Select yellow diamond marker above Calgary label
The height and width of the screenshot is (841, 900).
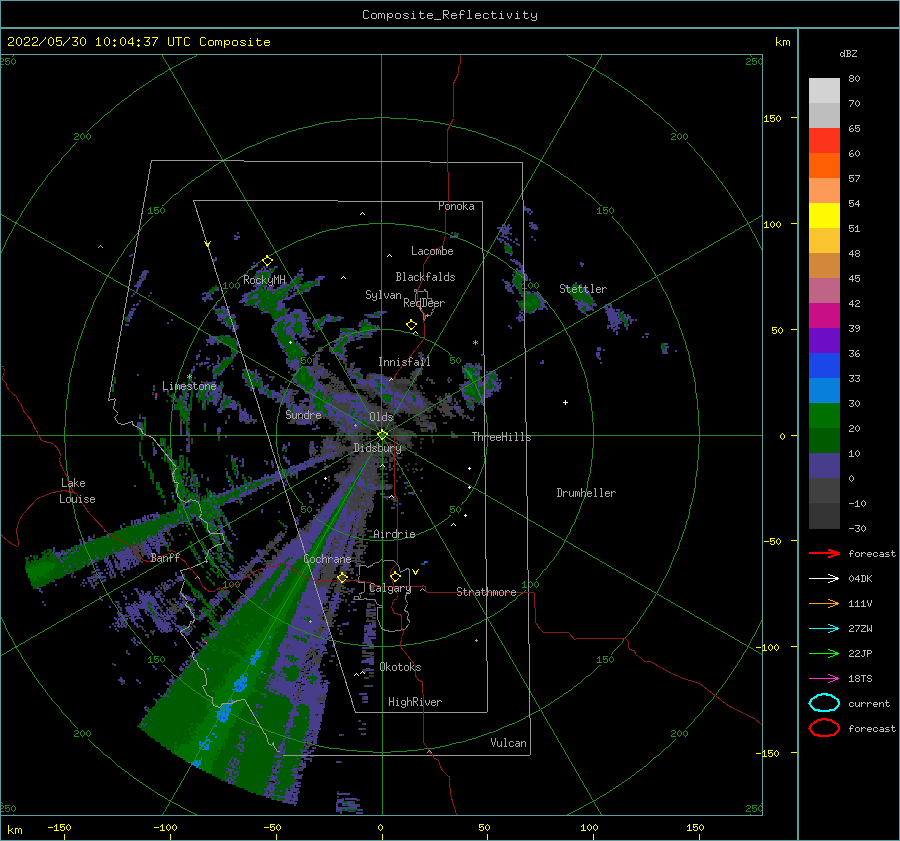(x=395, y=576)
